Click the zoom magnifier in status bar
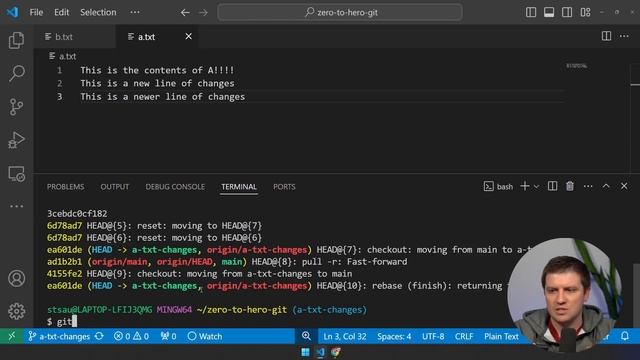Image resolution: width=640 pixels, height=360 pixels. coord(306,336)
